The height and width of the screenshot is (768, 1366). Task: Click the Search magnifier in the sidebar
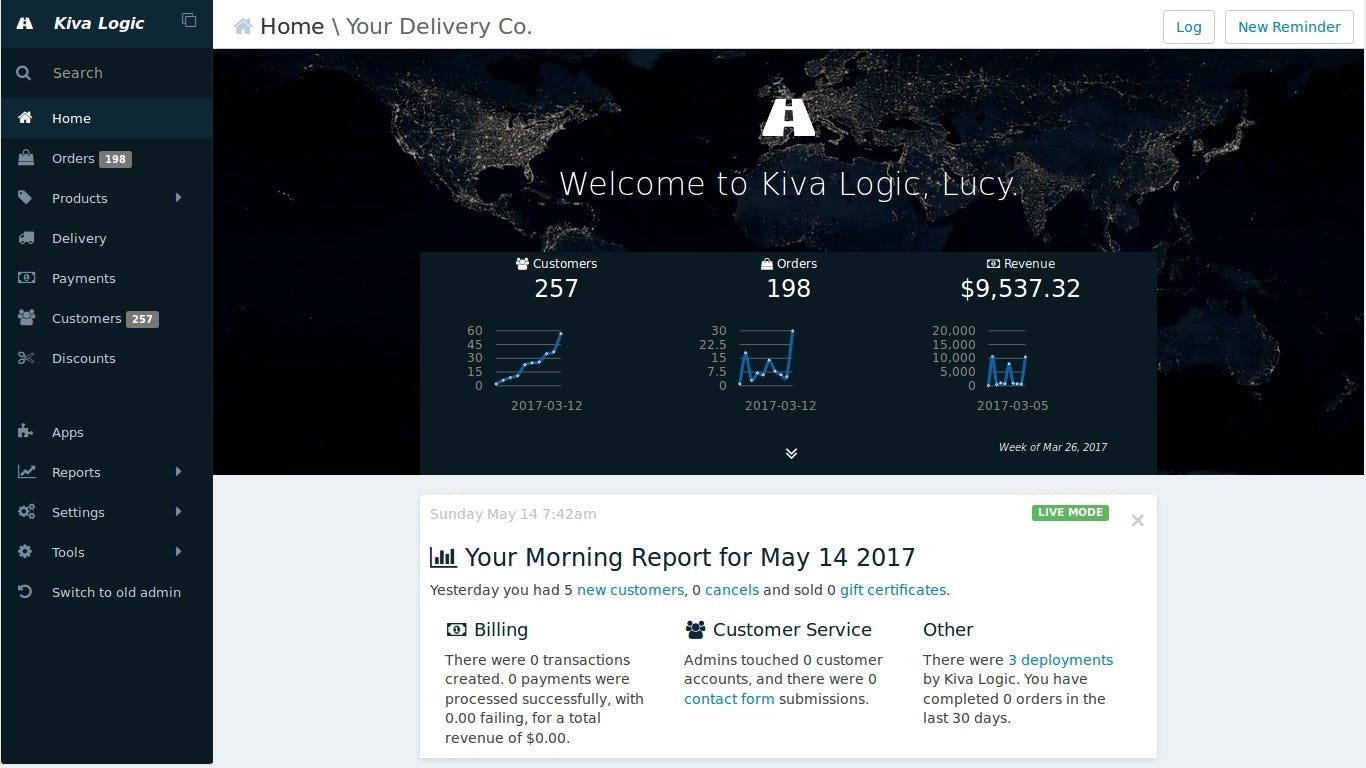[x=24, y=72]
